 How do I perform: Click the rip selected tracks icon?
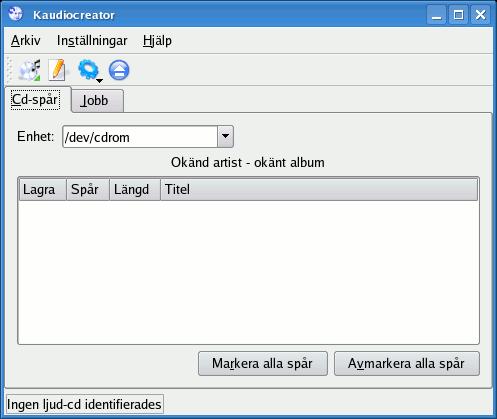pyautogui.click(x=30, y=70)
